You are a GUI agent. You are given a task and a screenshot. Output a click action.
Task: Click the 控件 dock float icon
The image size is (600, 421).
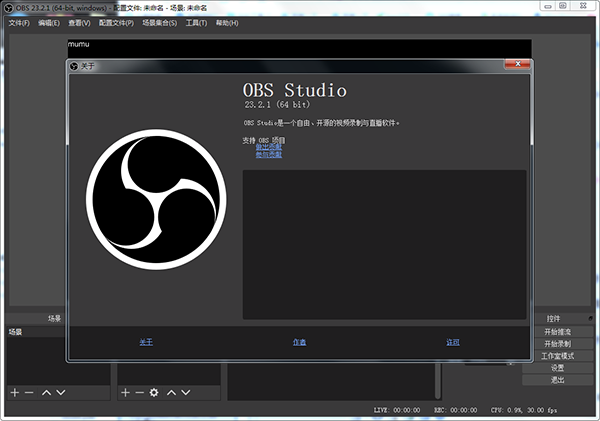(590, 318)
